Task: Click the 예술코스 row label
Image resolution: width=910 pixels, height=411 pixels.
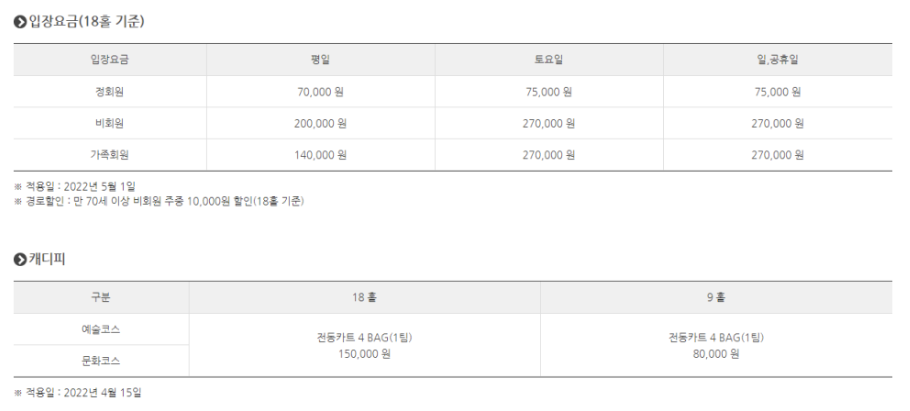Action: point(101,329)
